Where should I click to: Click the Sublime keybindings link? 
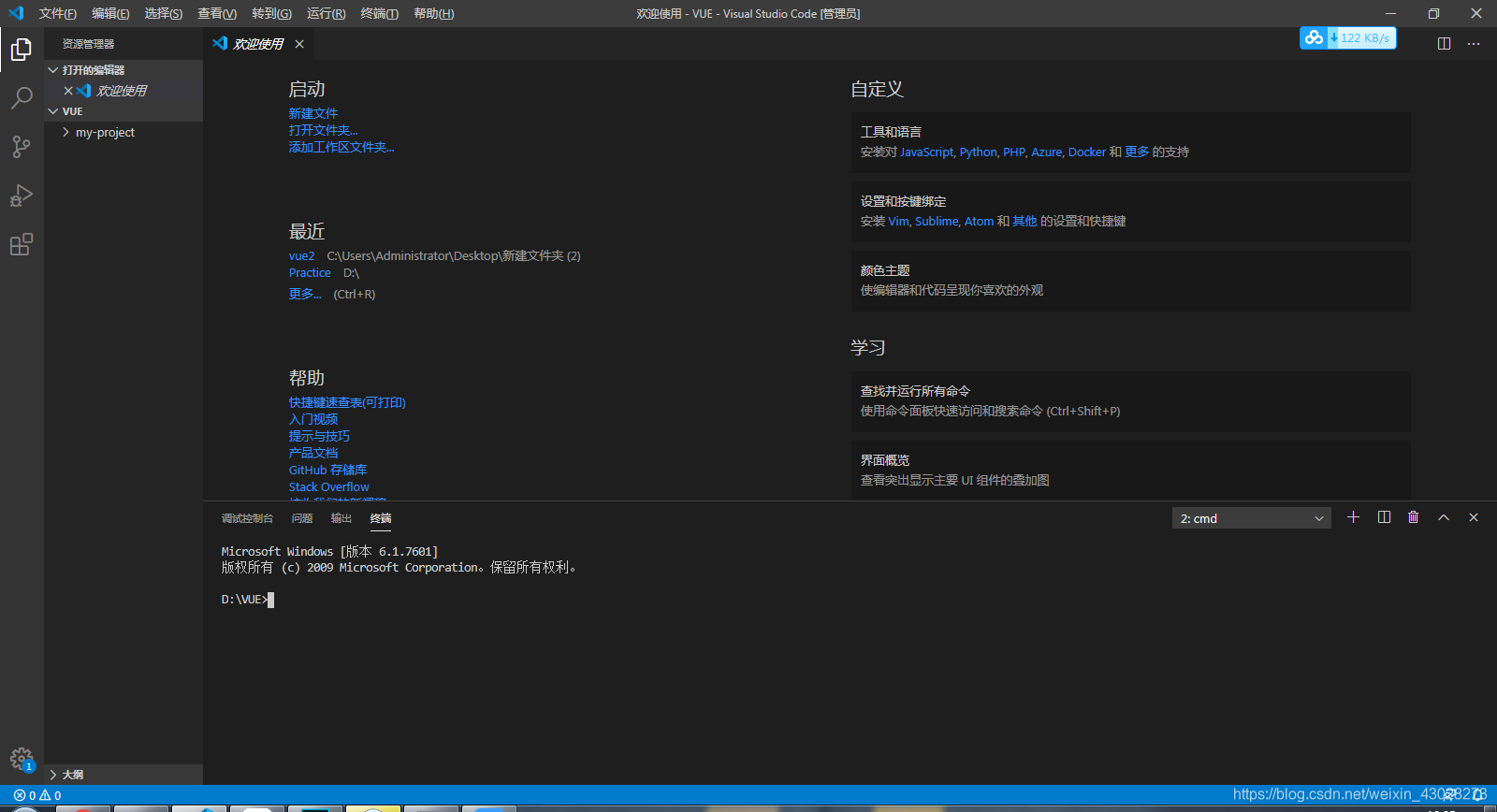(x=937, y=222)
